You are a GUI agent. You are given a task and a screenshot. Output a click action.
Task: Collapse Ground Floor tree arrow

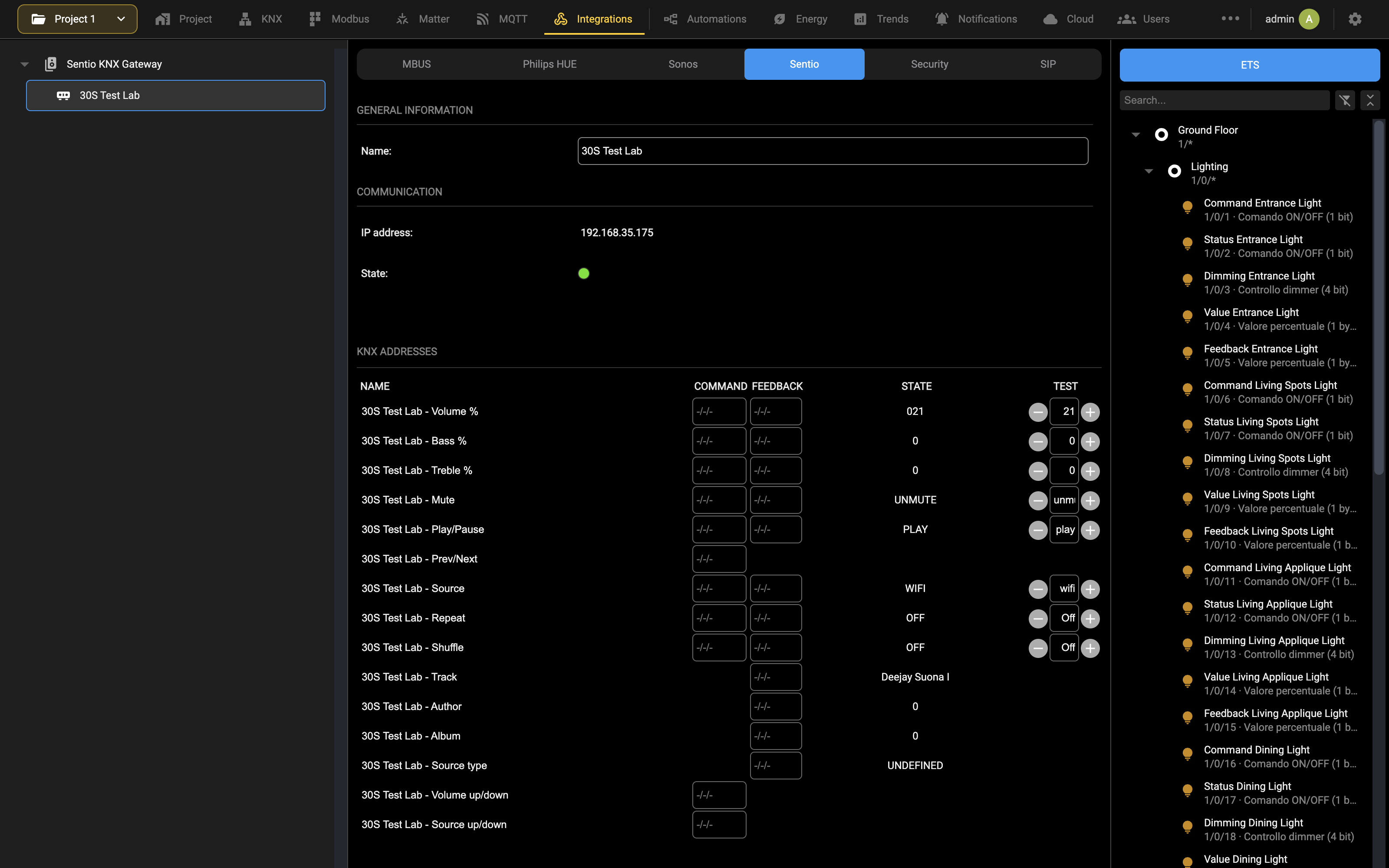(x=1136, y=135)
